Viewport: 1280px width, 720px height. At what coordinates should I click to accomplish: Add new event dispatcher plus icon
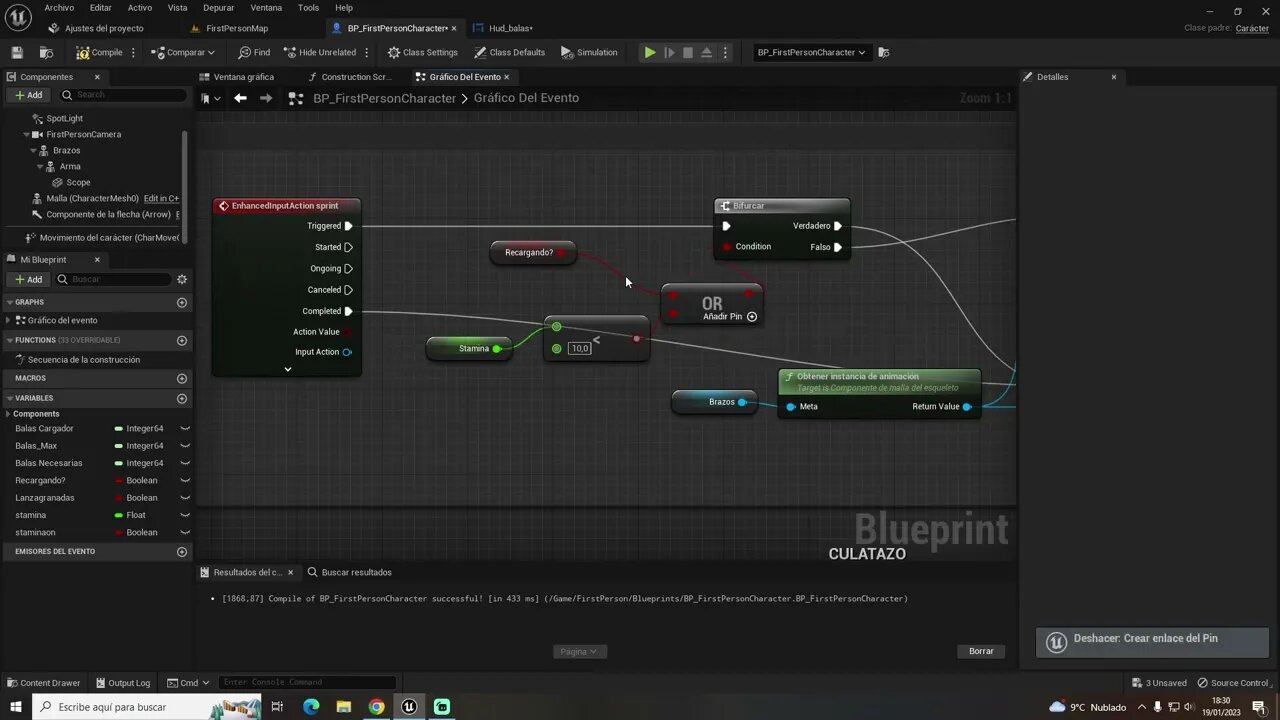[182, 551]
